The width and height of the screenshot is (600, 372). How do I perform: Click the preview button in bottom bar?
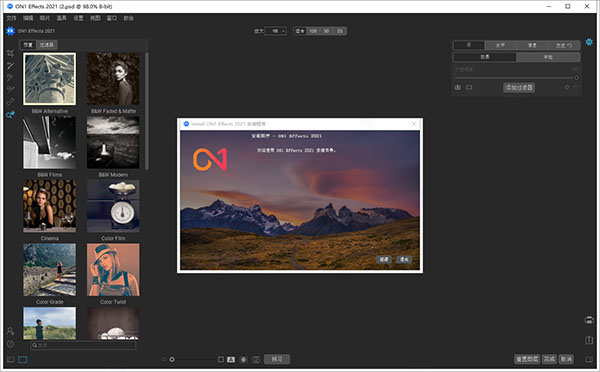(277, 359)
